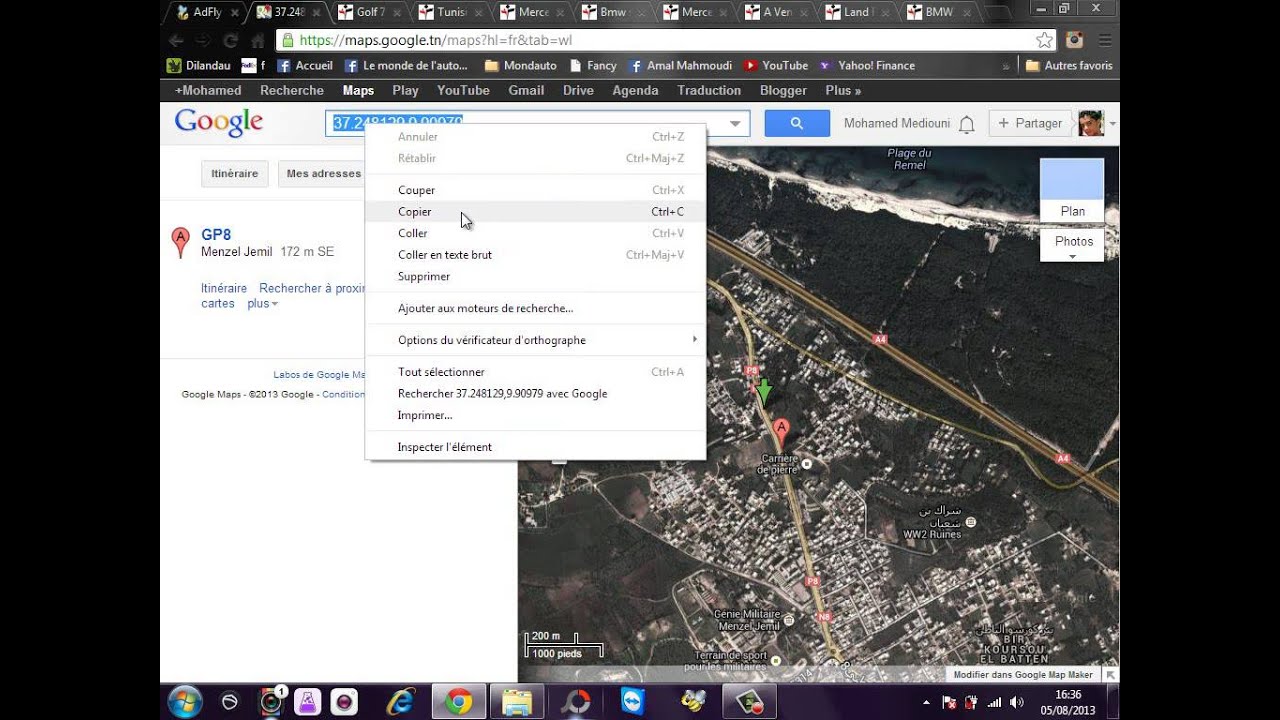1280x720 pixels.
Task: Open the spell checker options submenu
Action: pos(535,340)
